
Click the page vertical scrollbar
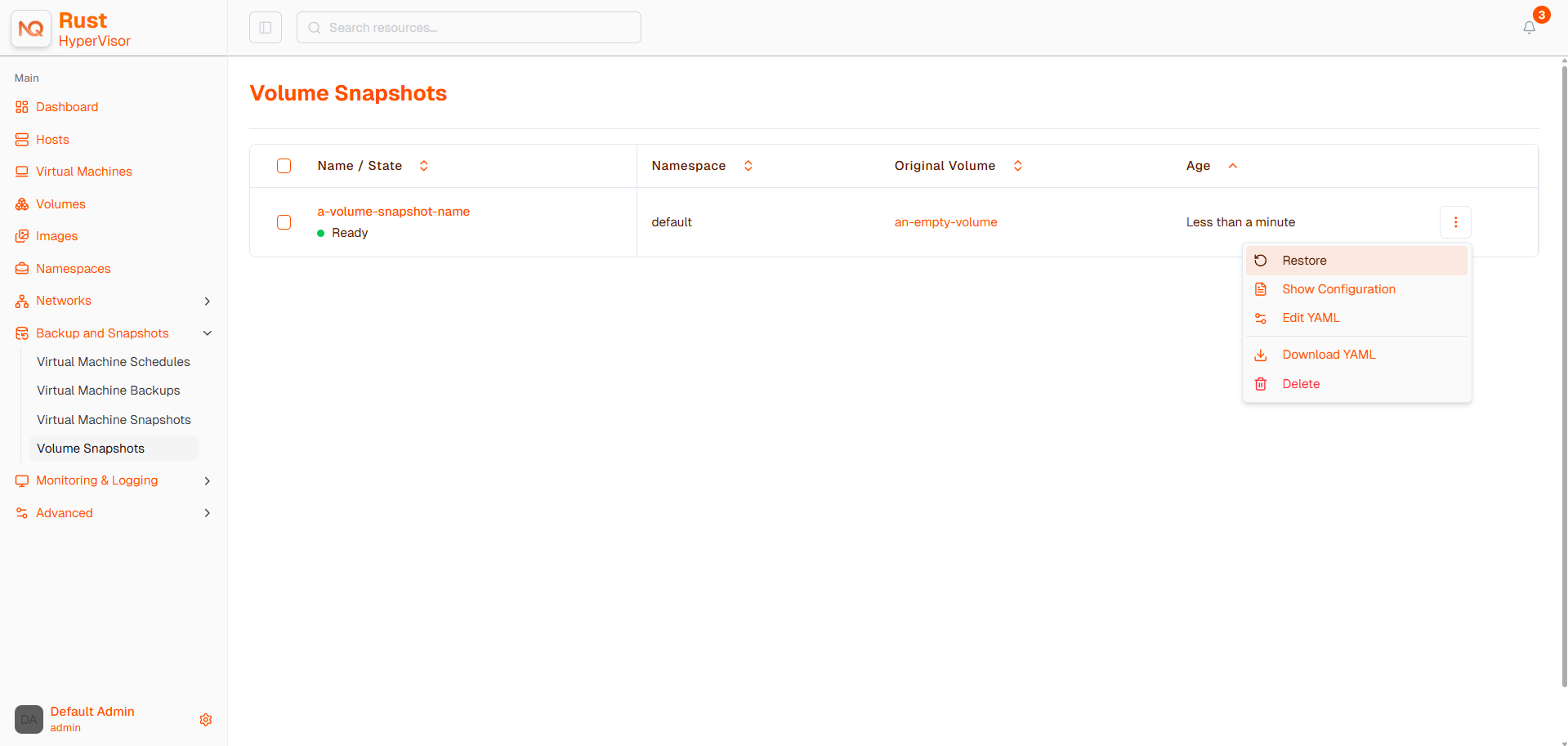(x=1564, y=376)
